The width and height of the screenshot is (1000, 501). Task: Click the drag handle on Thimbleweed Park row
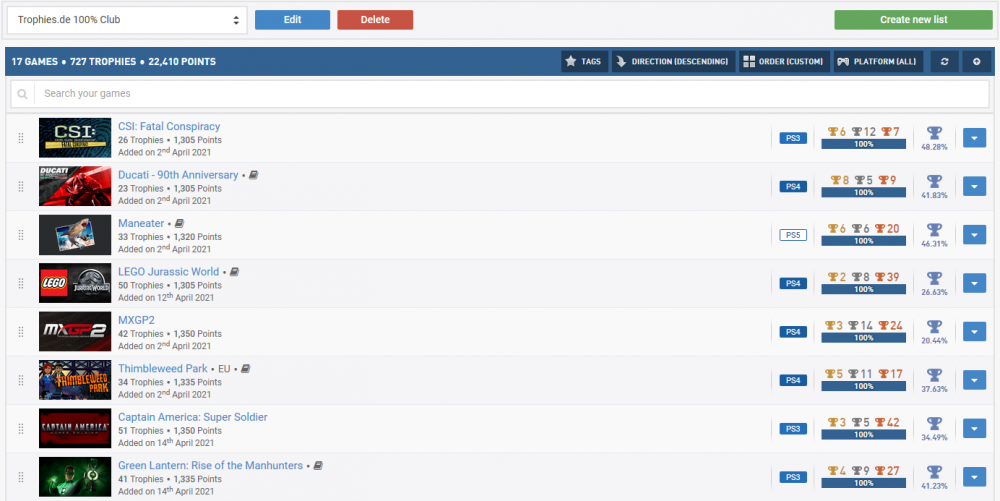pyautogui.click(x=20, y=380)
